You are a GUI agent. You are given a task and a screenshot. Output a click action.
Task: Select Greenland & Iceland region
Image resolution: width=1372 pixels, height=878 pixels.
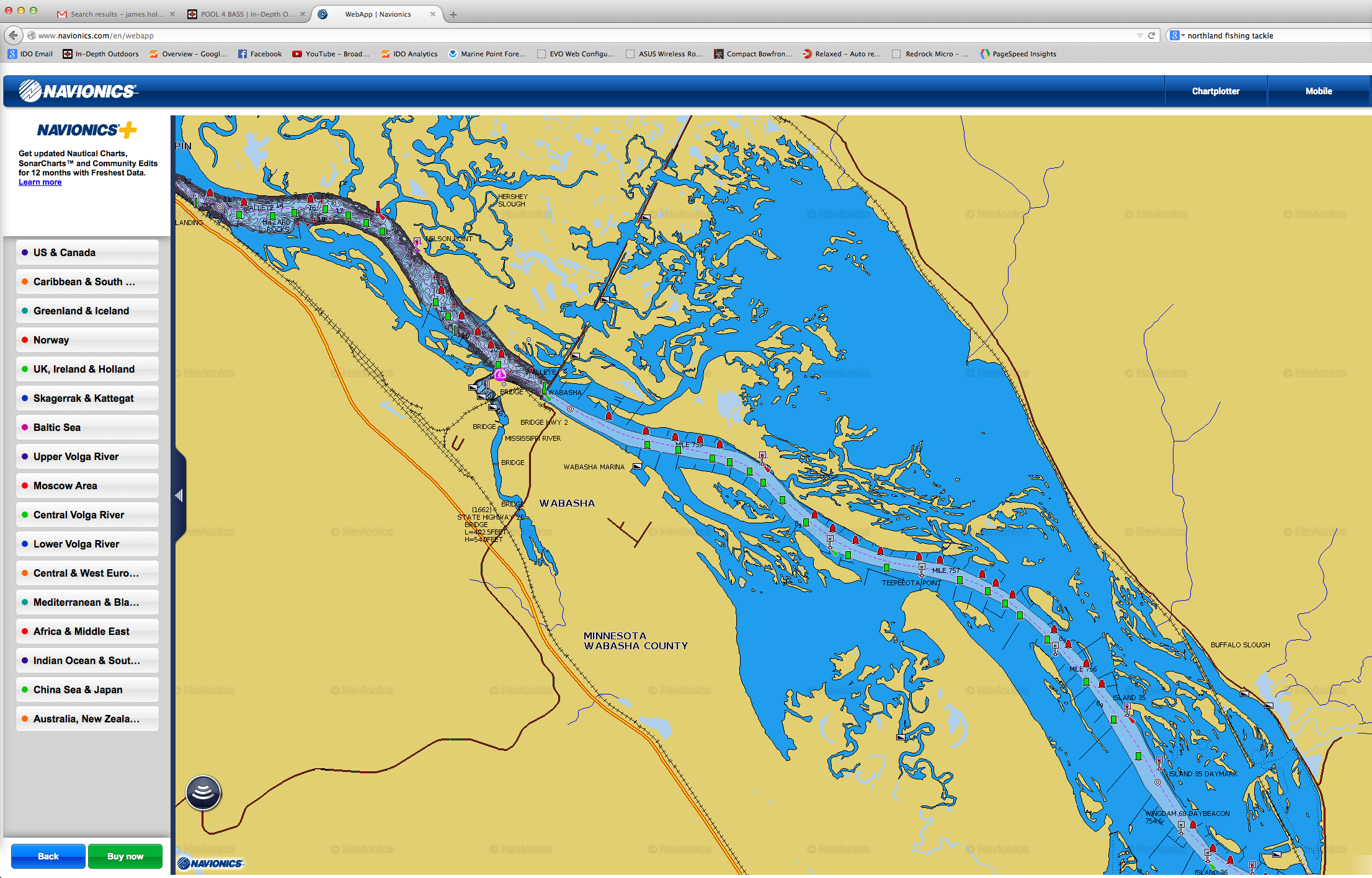pyautogui.click(x=87, y=311)
